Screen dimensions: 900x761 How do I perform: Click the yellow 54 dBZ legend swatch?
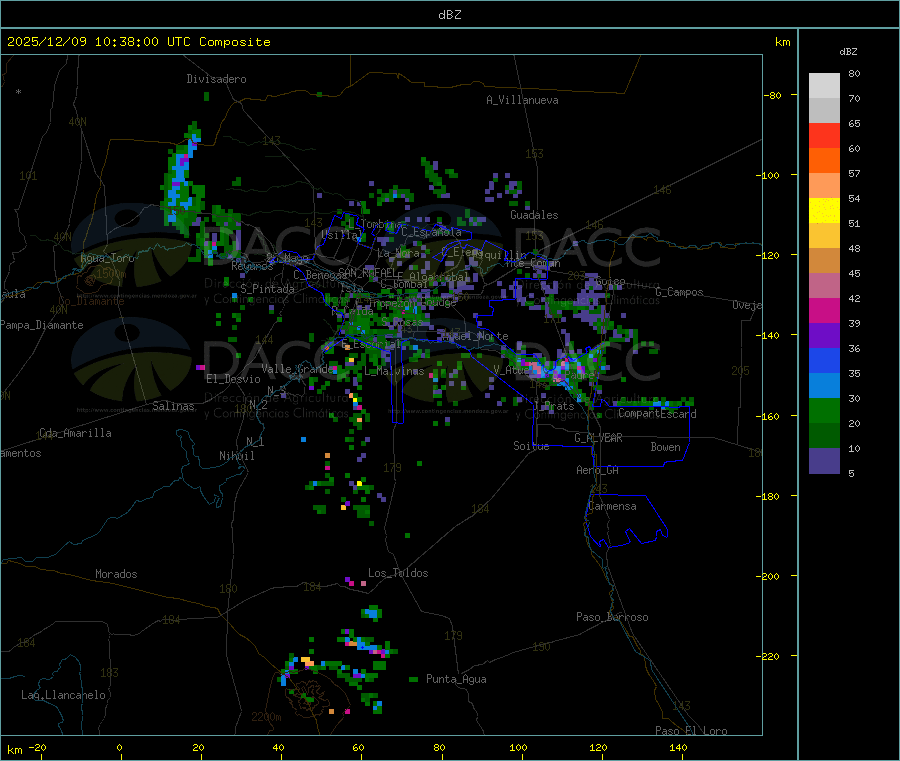[x=824, y=211]
